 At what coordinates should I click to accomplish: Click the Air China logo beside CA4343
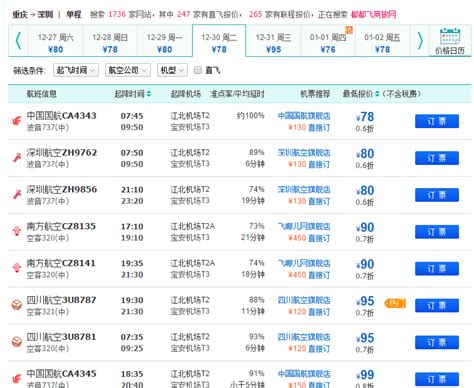[17, 121]
